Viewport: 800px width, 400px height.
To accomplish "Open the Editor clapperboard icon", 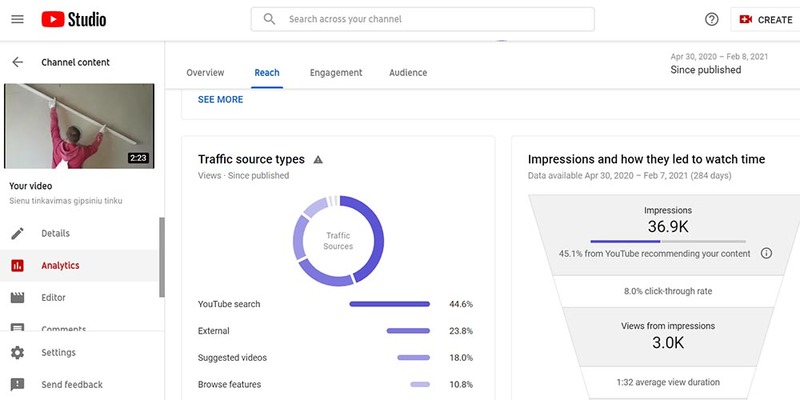I will pos(17,297).
